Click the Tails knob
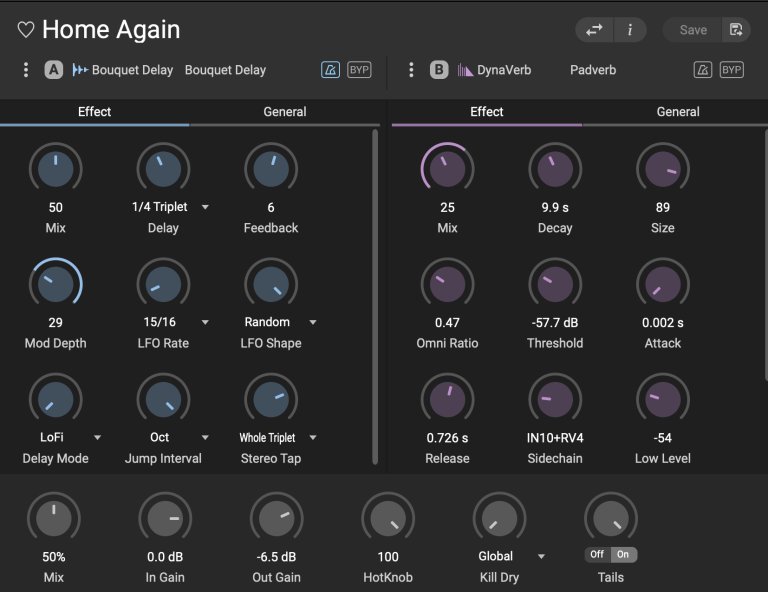768x592 pixels. pos(611,519)
